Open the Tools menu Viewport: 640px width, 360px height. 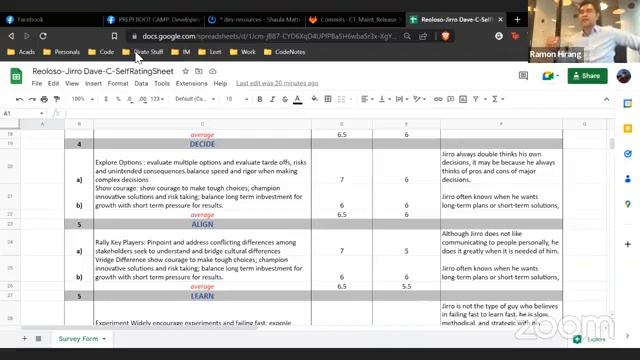[x=162, y=83]
